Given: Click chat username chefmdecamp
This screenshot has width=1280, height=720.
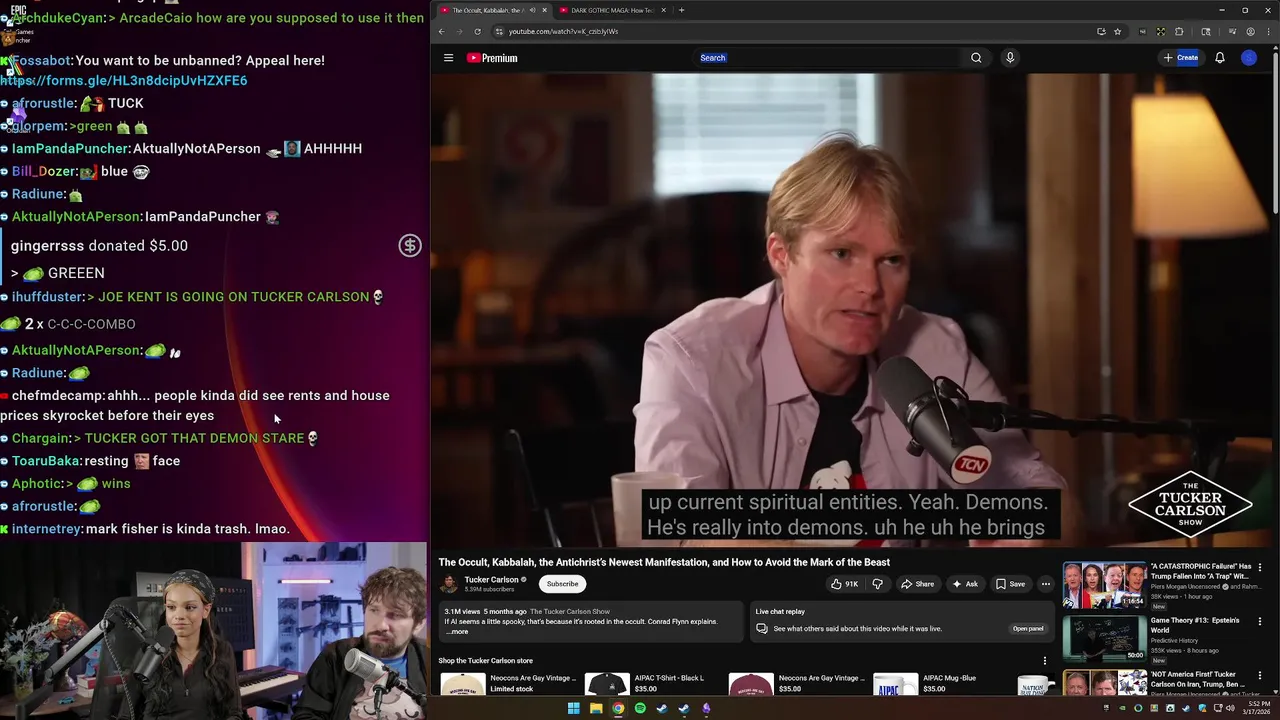Looking at the screenshot, I should point(57,395).
